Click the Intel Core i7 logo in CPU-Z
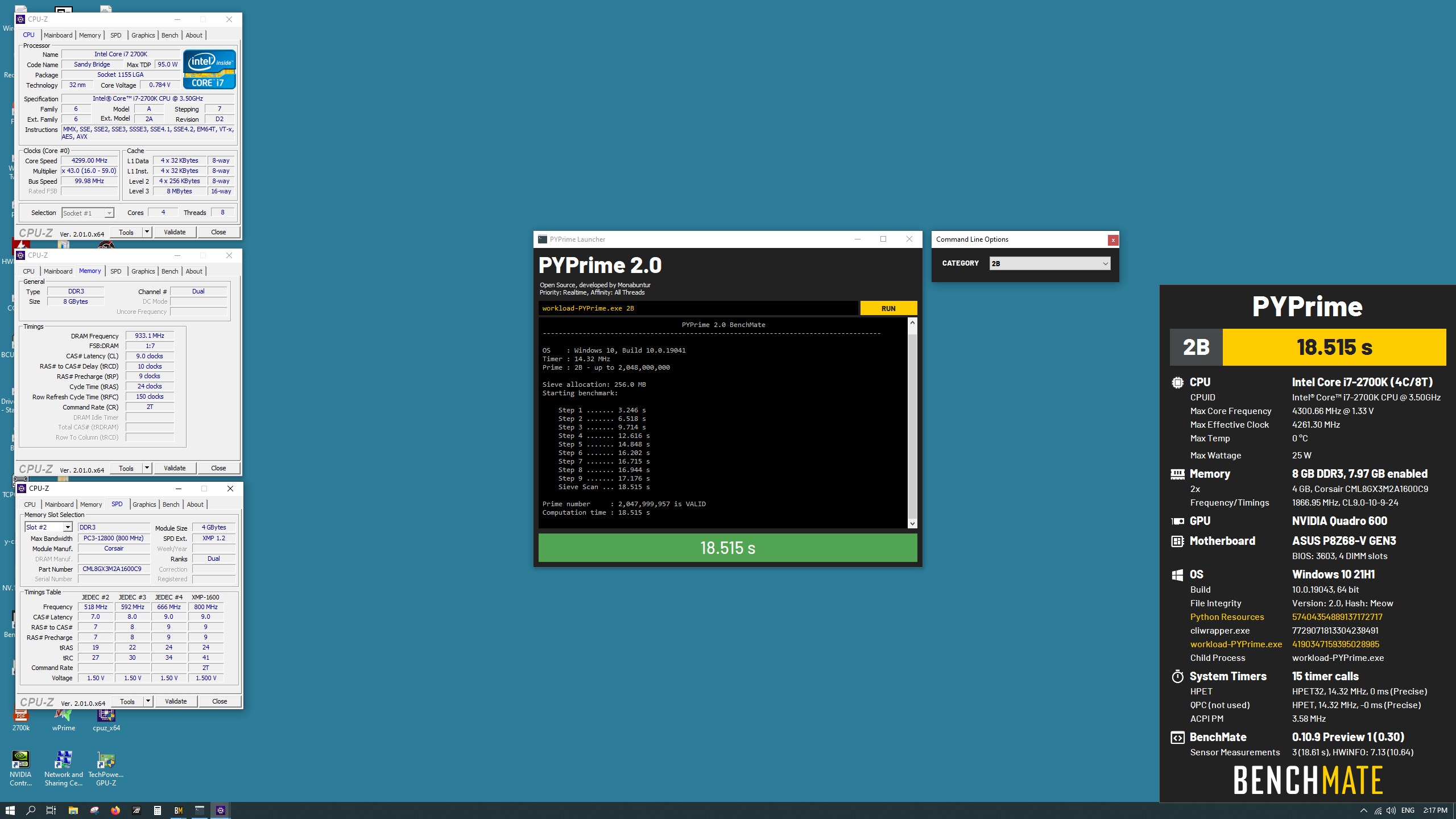1456x819 pixels. pos(209,69)
